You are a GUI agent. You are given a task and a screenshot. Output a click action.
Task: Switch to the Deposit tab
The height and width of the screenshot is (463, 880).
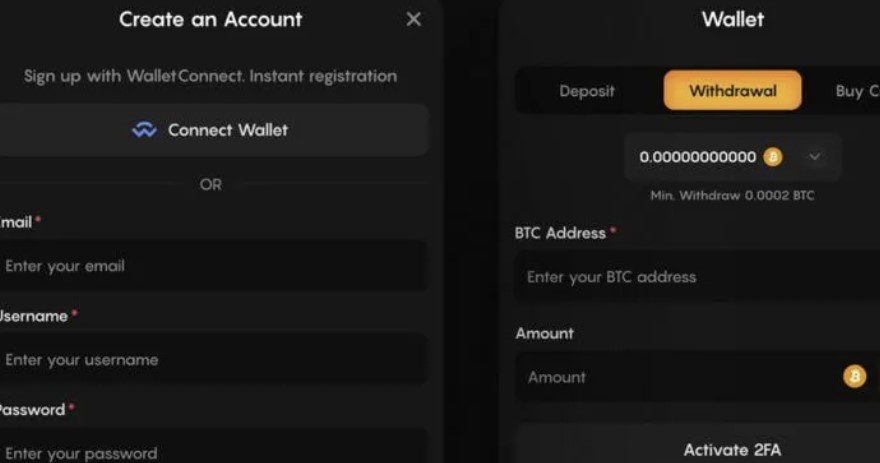[x=587, y=91]
